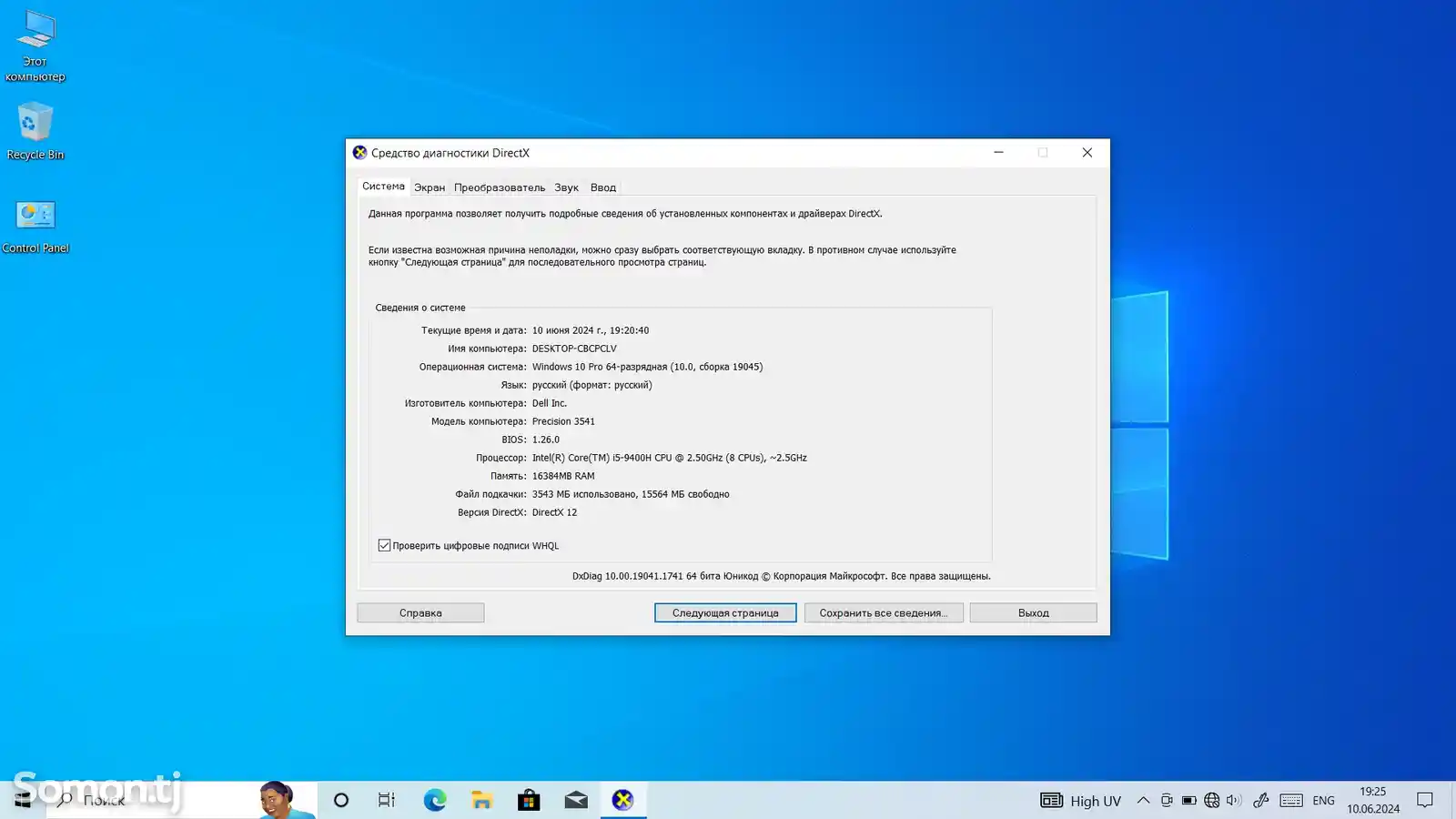Click the Precision 3541 model value

point(563,421)
